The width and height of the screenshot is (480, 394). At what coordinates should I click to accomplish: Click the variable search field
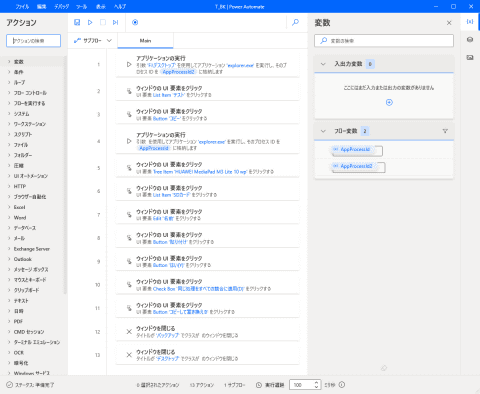(x=384, y=41)
